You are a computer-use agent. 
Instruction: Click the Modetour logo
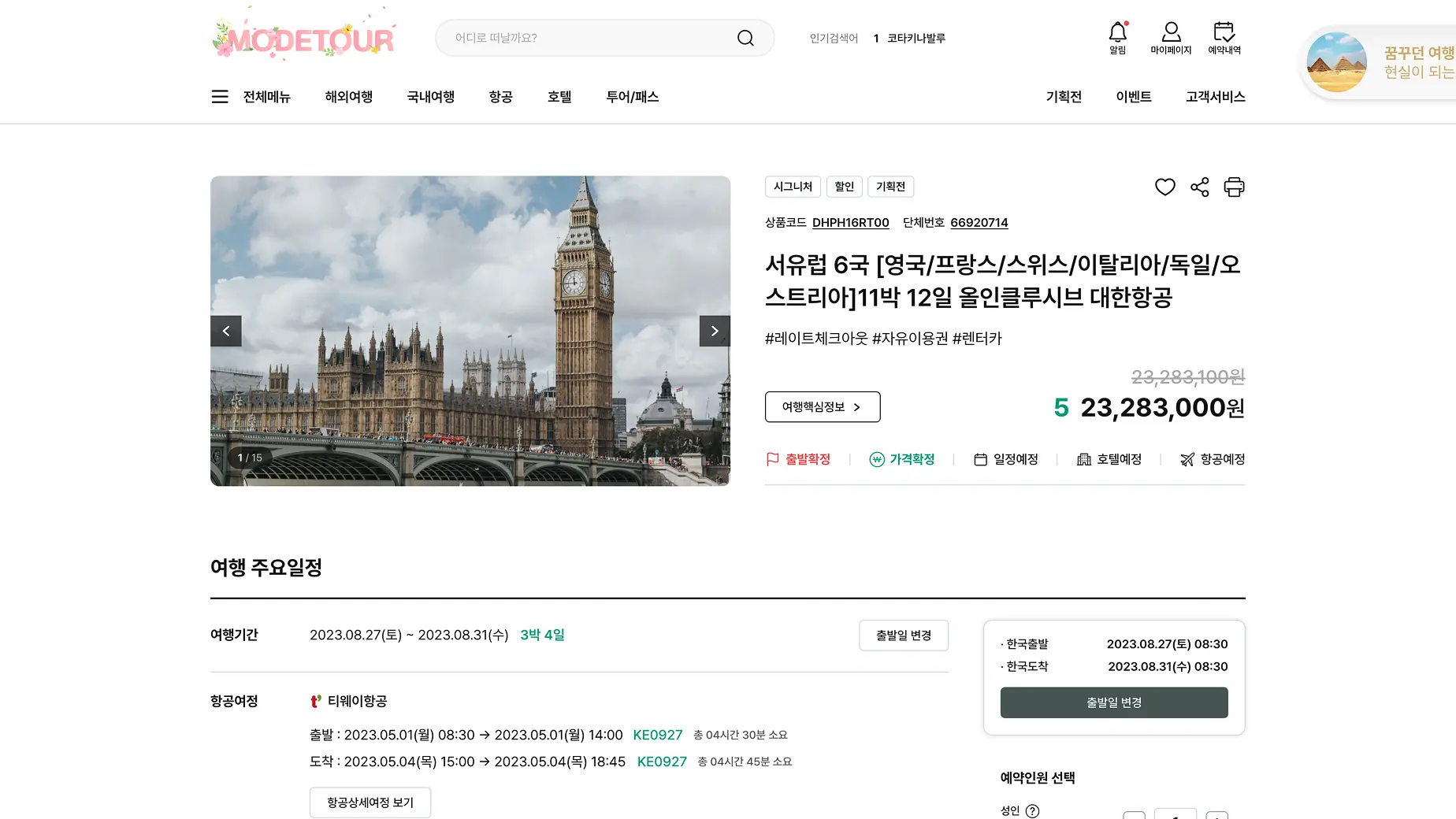coord(304,38)
